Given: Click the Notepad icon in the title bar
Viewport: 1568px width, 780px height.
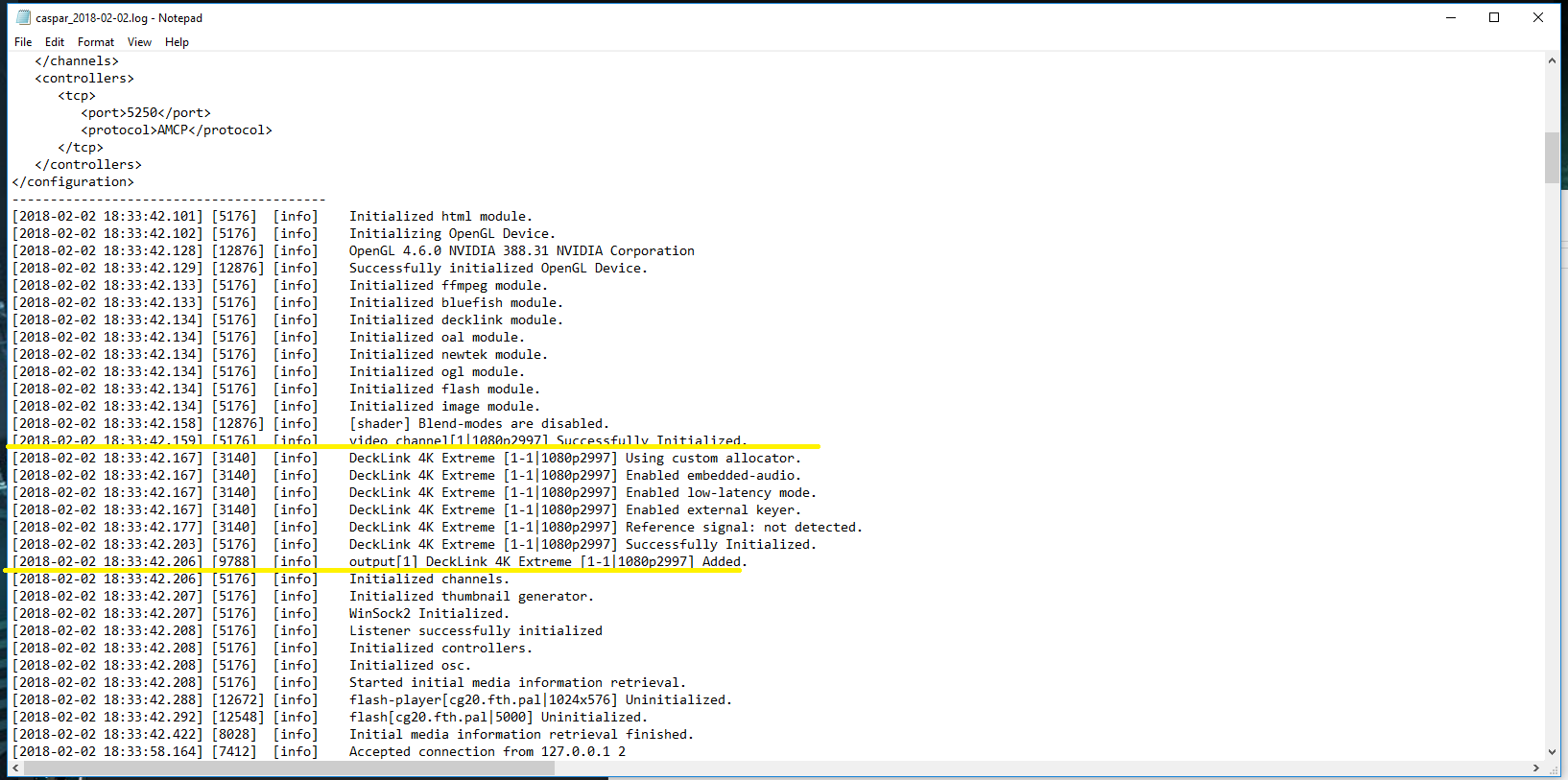Looking at the screenshot, I should pos(24,17).
